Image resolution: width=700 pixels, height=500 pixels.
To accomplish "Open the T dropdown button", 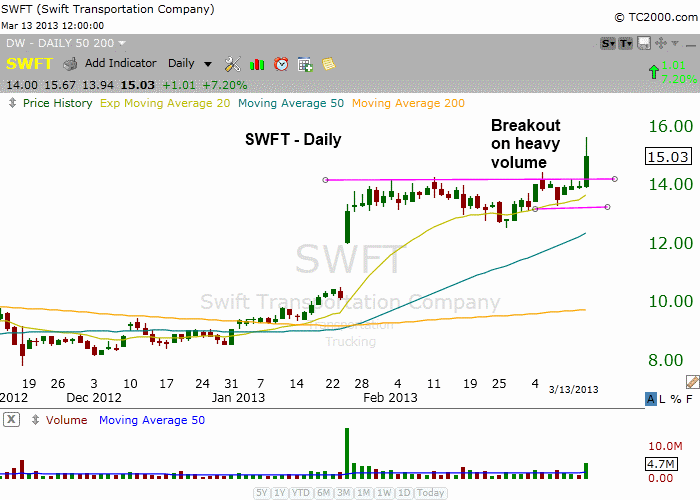I will pyautogui.click(x=625, y=43).
